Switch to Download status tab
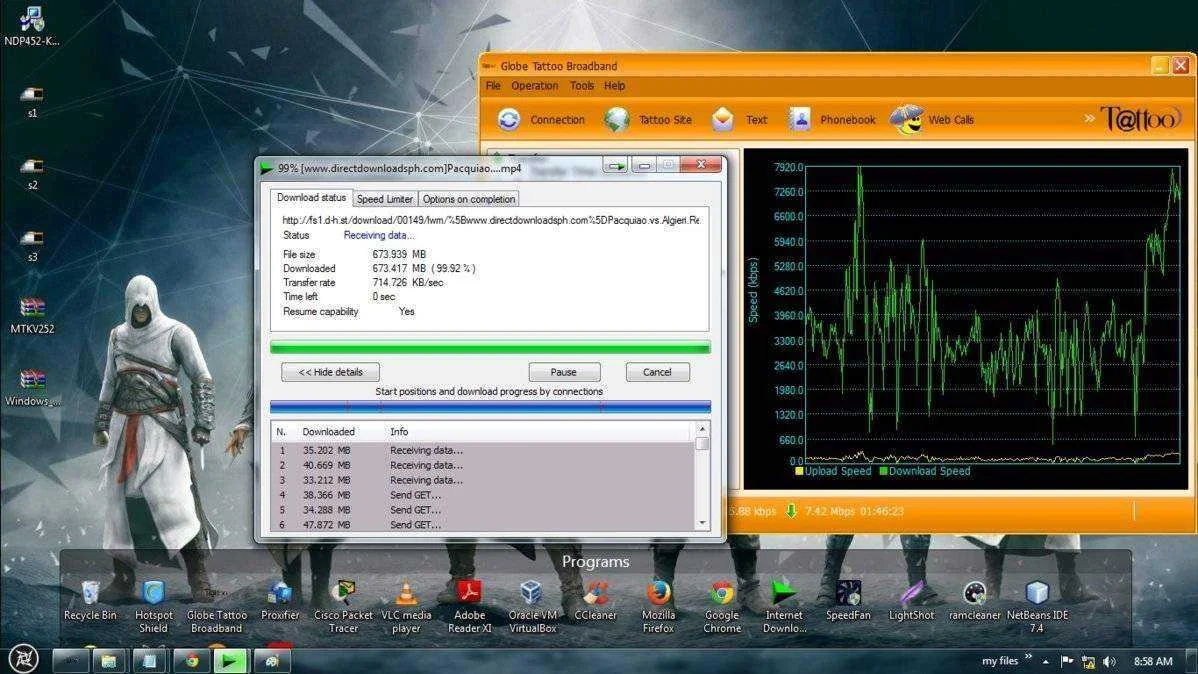Screen dimensions: 1198x674 point(311,198)
